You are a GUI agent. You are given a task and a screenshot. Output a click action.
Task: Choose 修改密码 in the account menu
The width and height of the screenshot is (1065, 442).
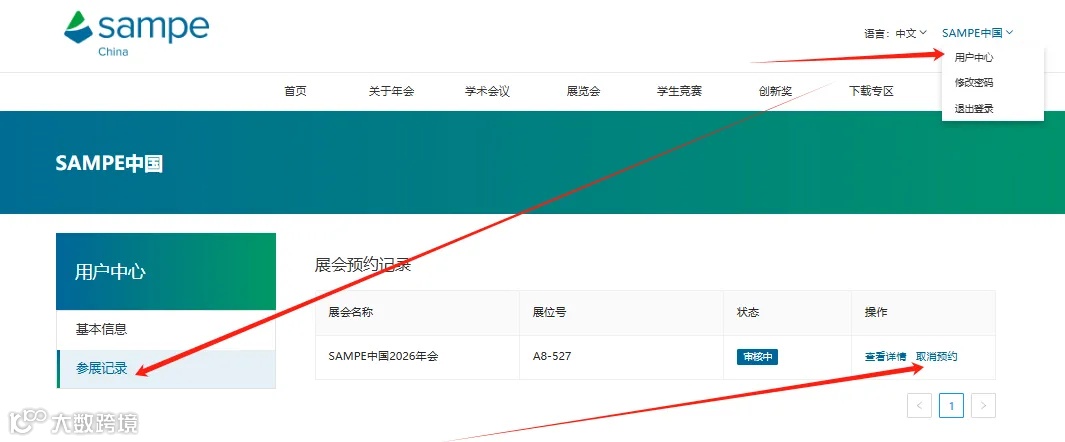point(974,83)
